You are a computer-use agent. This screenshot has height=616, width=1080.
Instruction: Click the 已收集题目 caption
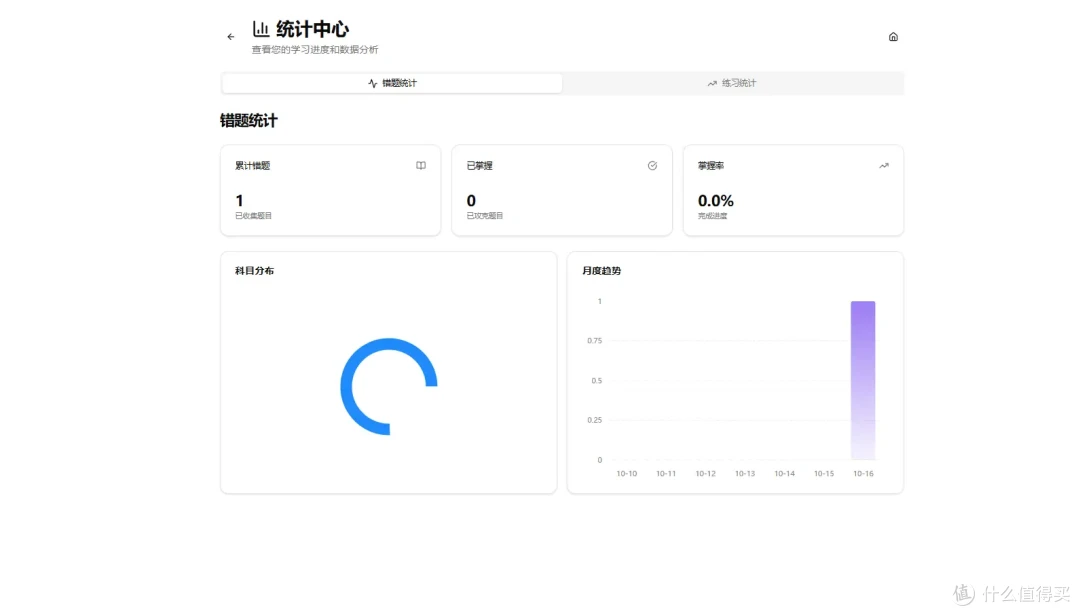253,216
